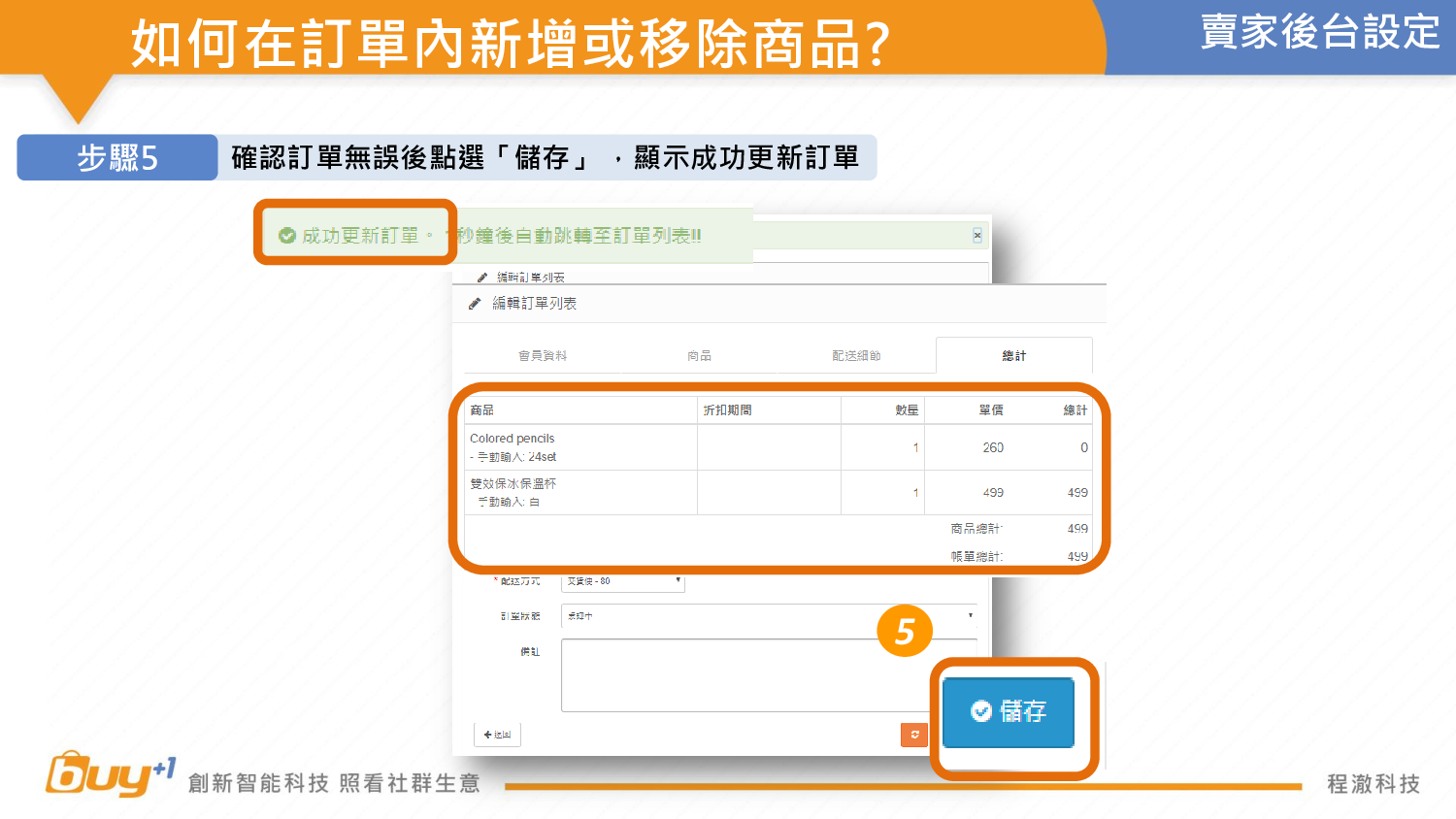
Task: Click the buy+1 logo at bottom left
Action: tap(109, 775)
